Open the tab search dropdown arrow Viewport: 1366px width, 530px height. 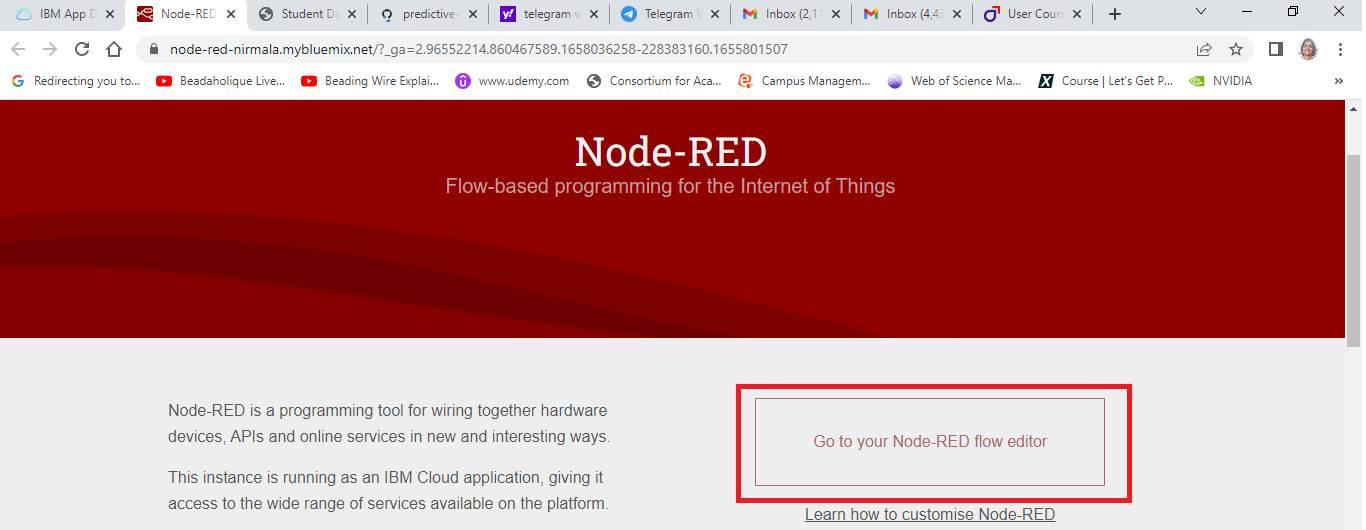click(1201, 12)
